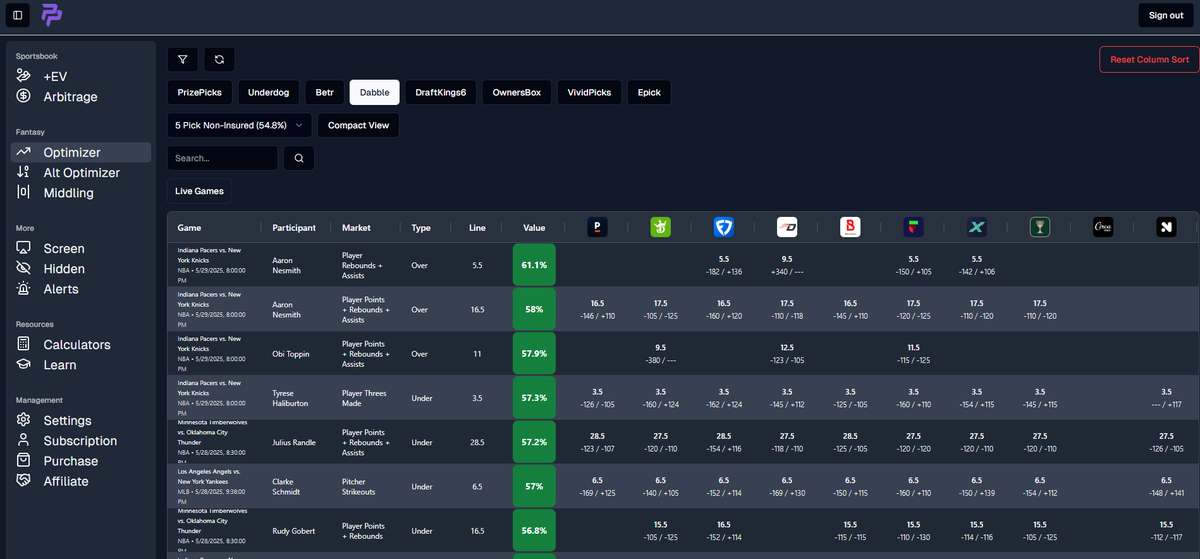Sort by the teal X logo column
This screenshot has height=559, width=1200.
tap(977, 227)
